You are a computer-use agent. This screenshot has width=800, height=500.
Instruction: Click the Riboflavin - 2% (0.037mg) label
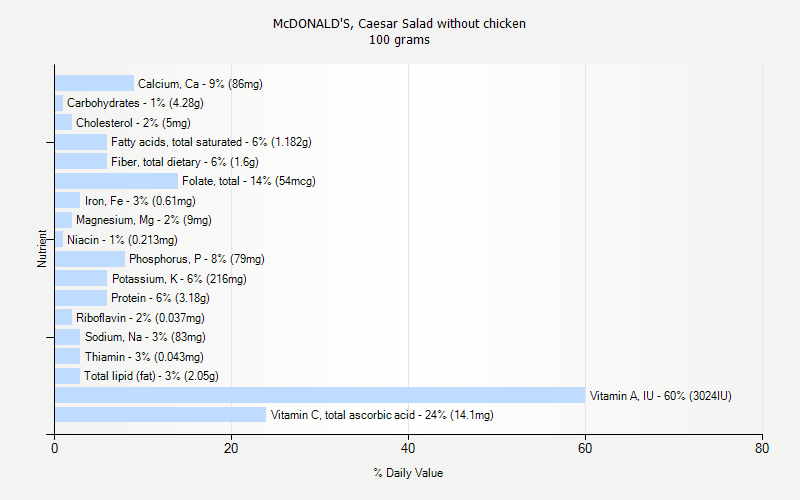[140, 318]
